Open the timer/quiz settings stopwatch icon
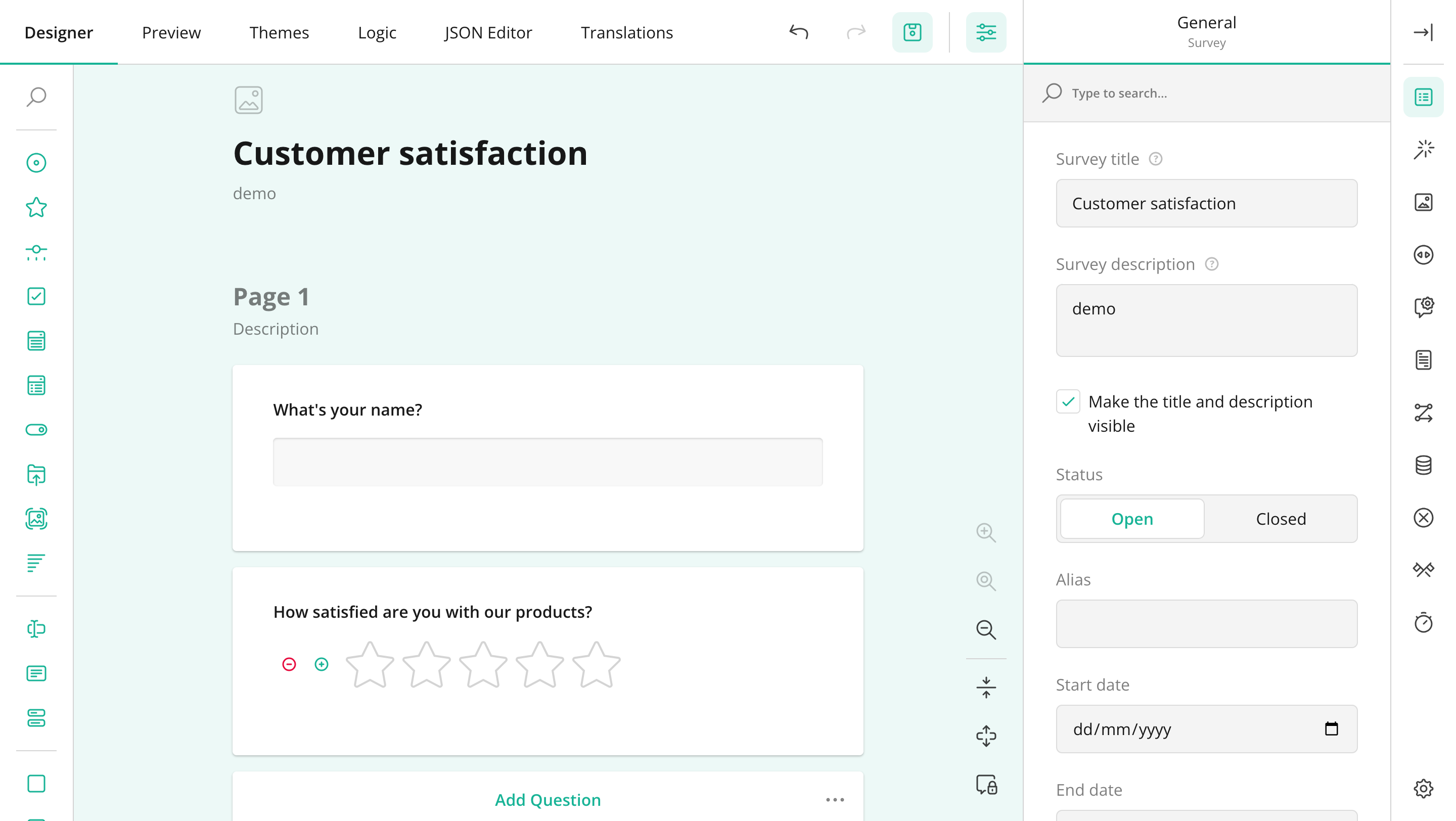Viewport: 1456px width, 821px height. 1423,622
